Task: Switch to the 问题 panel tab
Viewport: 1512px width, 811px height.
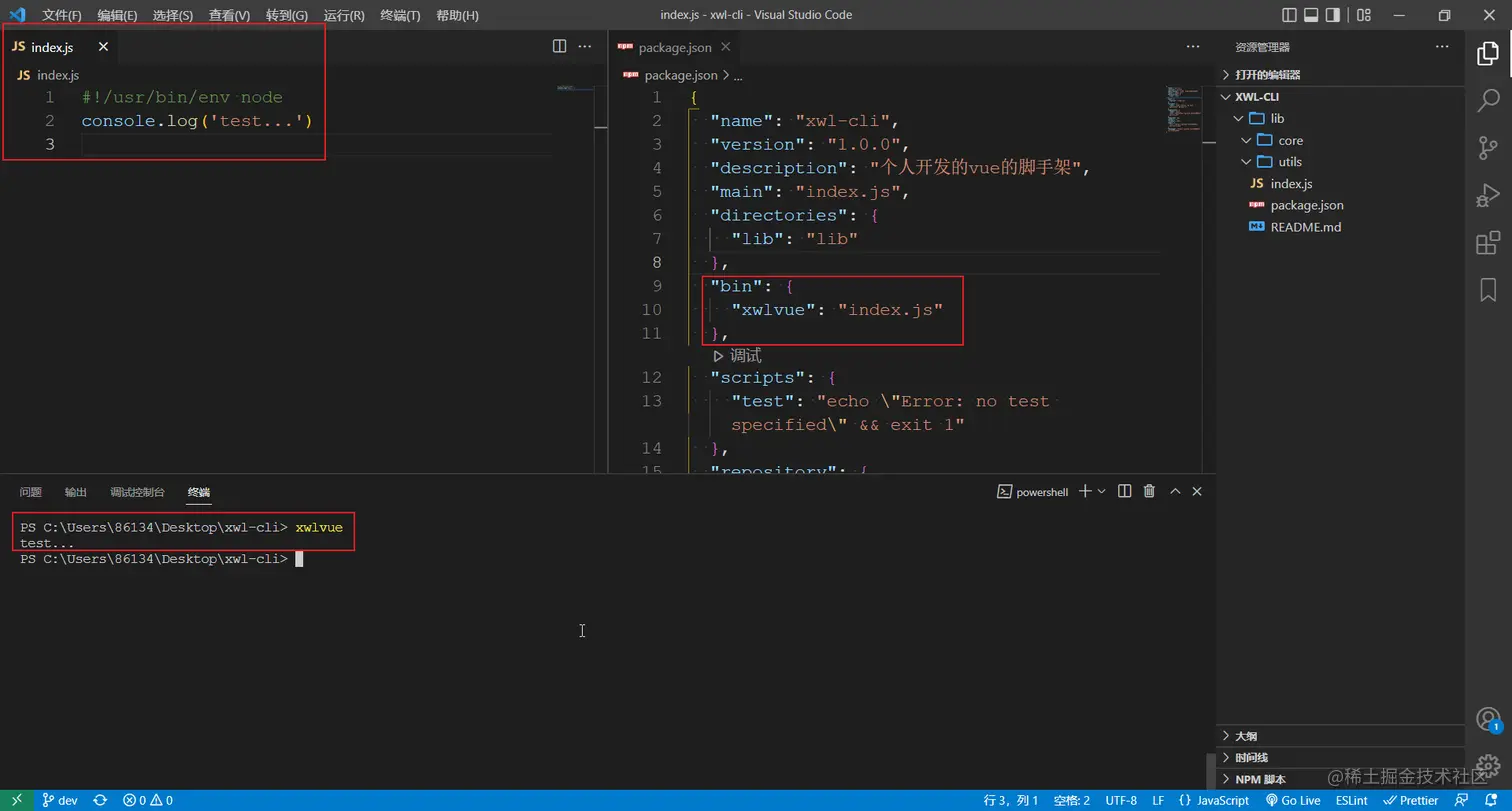Action: (x=31, y=492)
